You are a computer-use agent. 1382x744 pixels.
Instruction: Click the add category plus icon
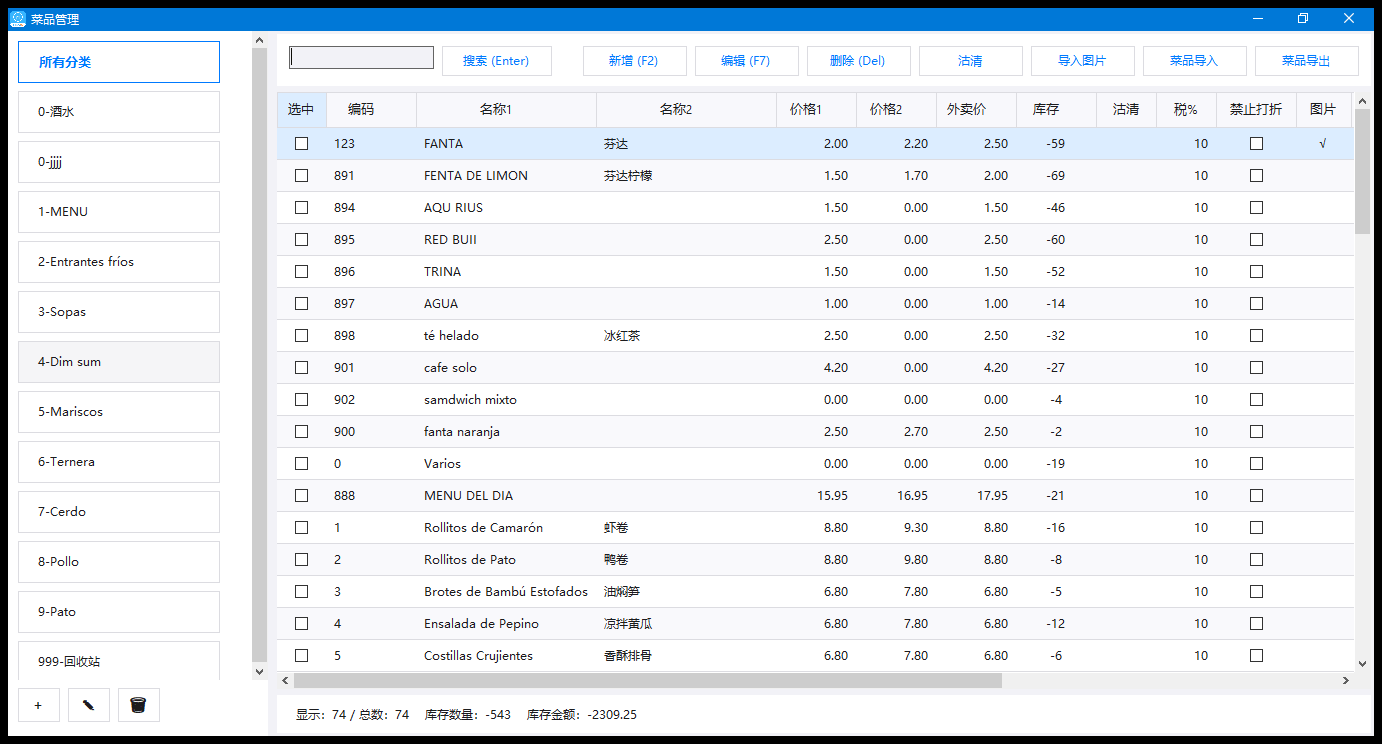[38, 705]
